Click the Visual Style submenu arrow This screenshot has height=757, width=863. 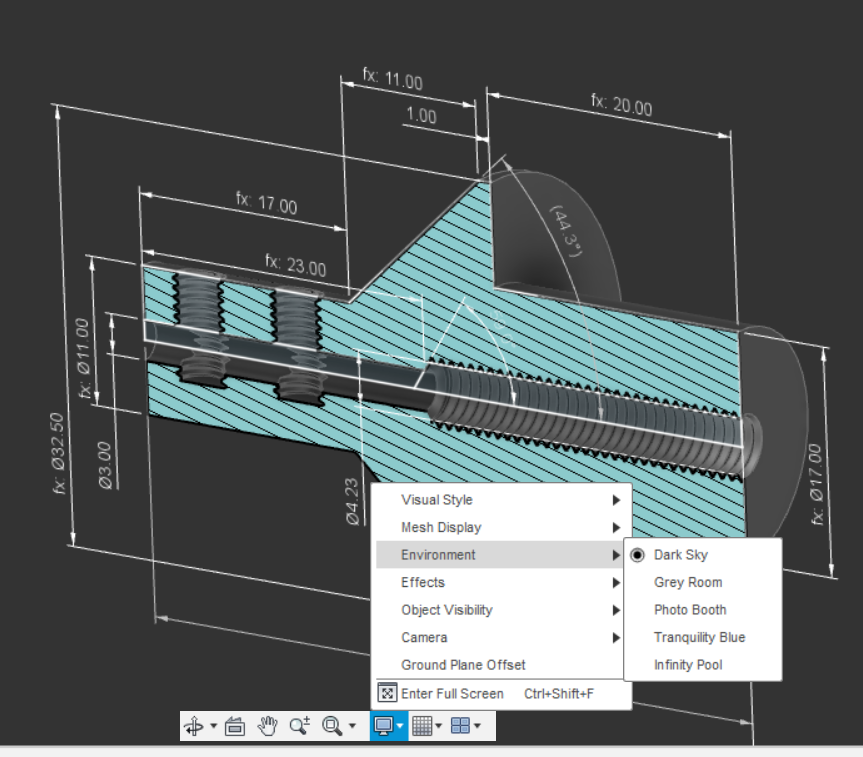click(616, 500)
